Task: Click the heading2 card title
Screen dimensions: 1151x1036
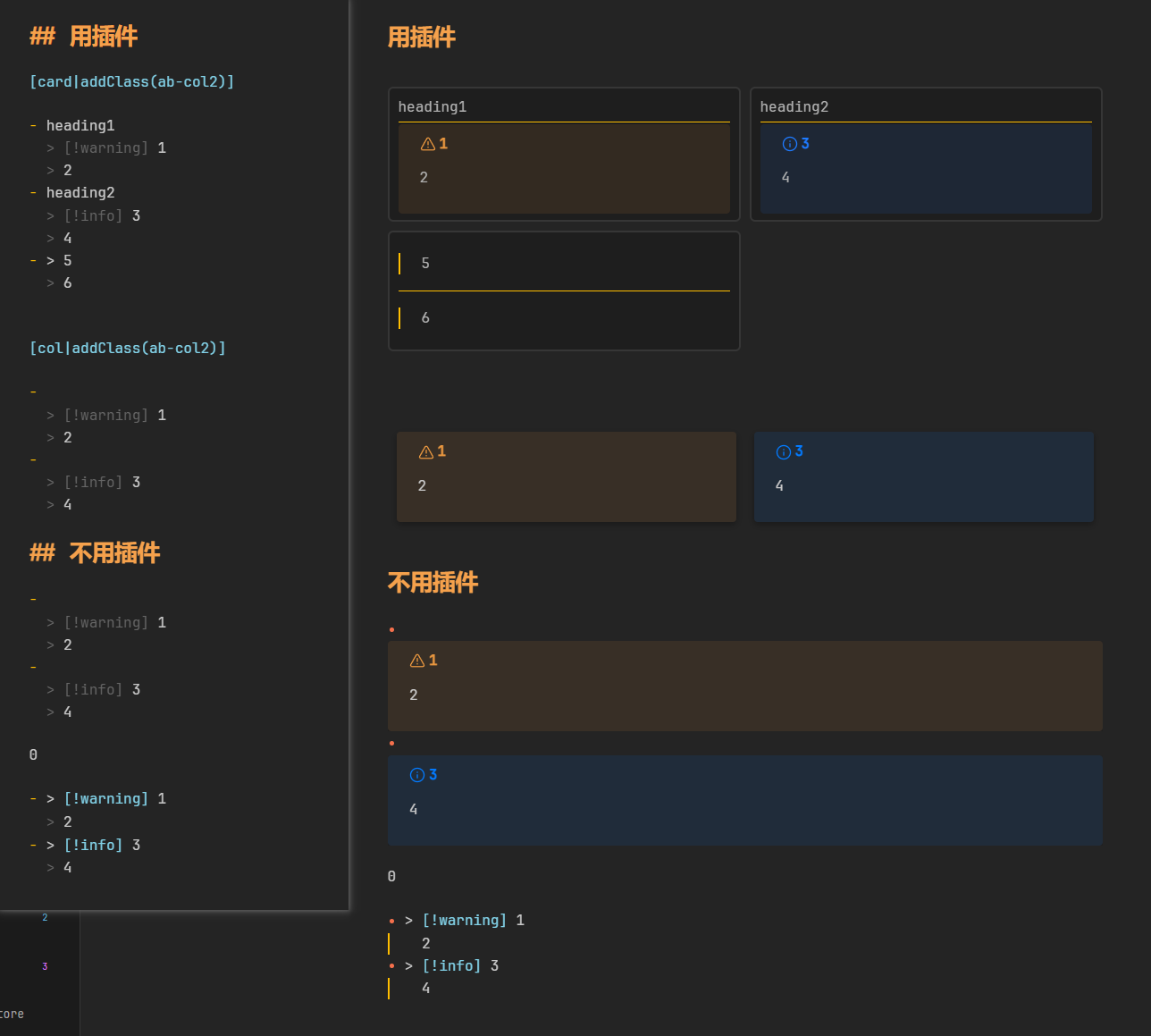Action: pyautogui.click(x=794, y=107)
